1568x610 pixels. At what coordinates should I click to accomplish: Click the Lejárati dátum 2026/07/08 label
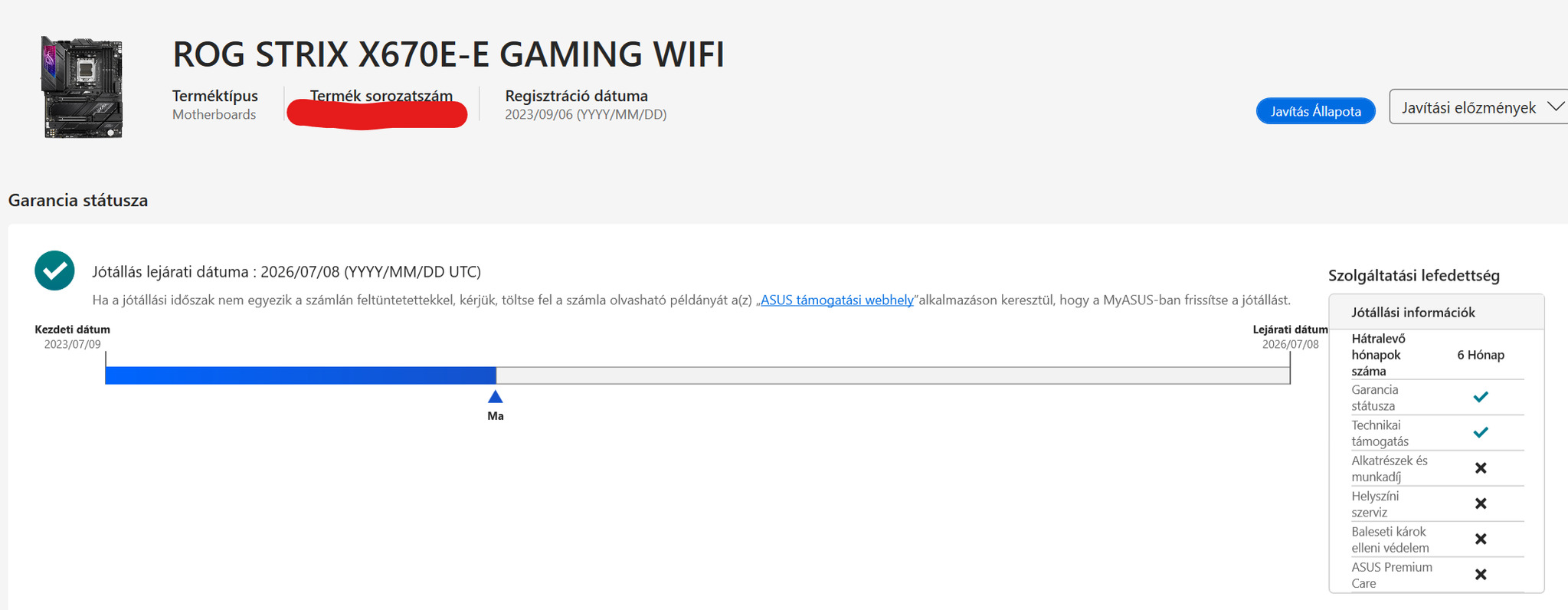pos(1290,336)
